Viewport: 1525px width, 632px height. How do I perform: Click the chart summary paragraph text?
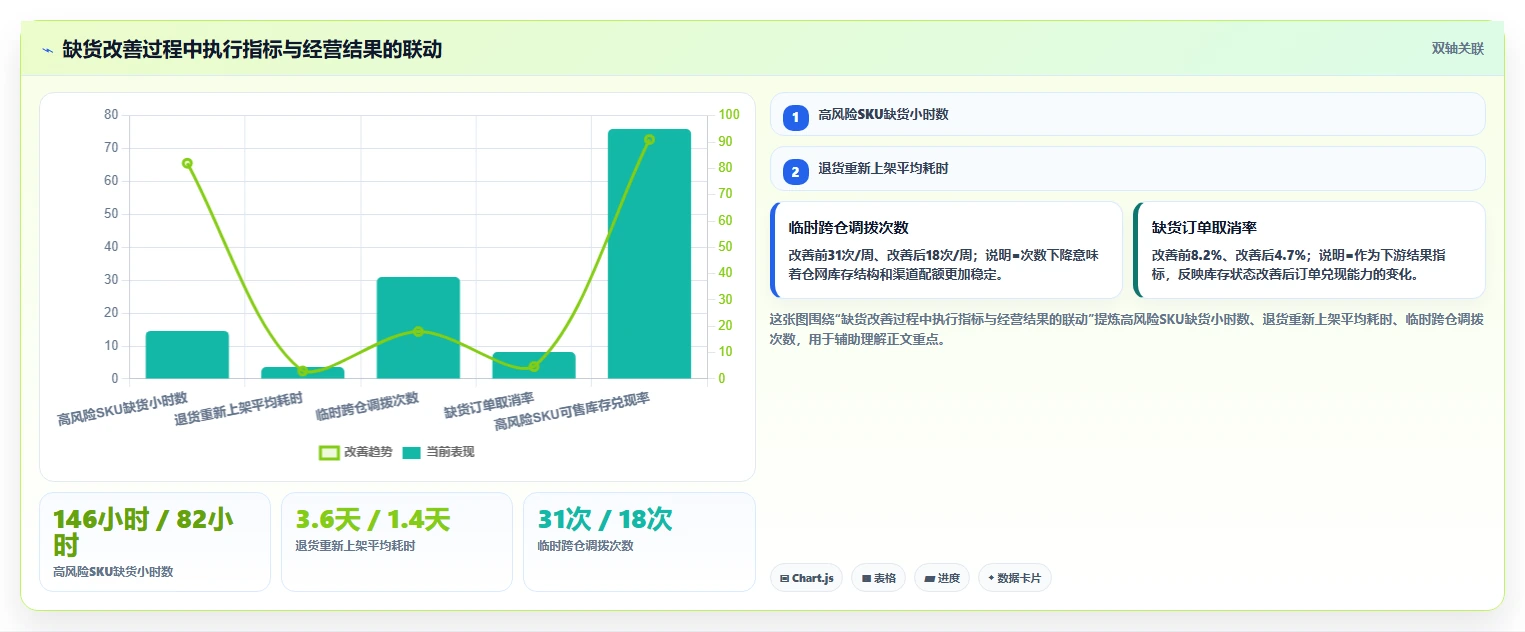click(1126, 329)
